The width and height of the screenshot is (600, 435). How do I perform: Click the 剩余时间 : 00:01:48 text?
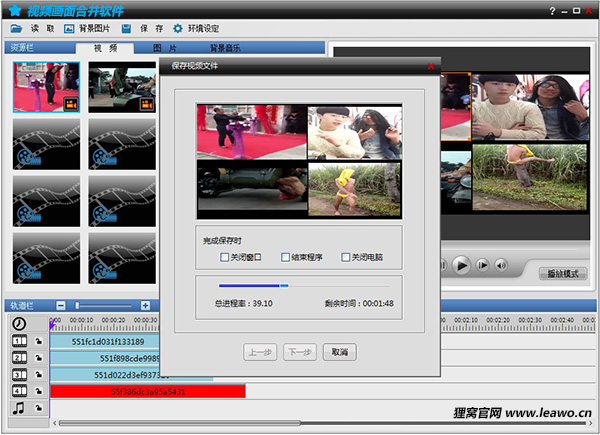359,303
